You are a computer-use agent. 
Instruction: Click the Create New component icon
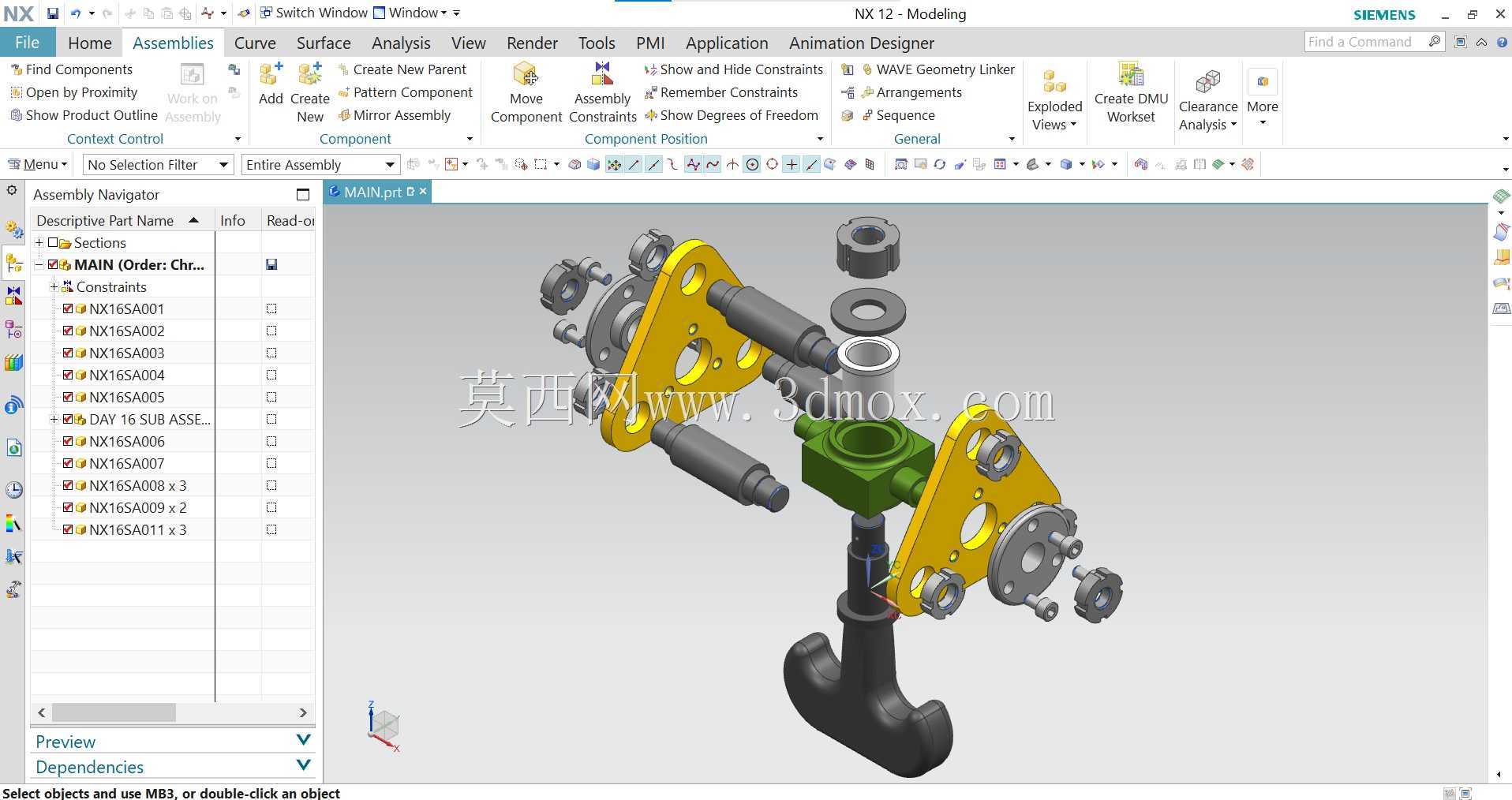[309, 75]
